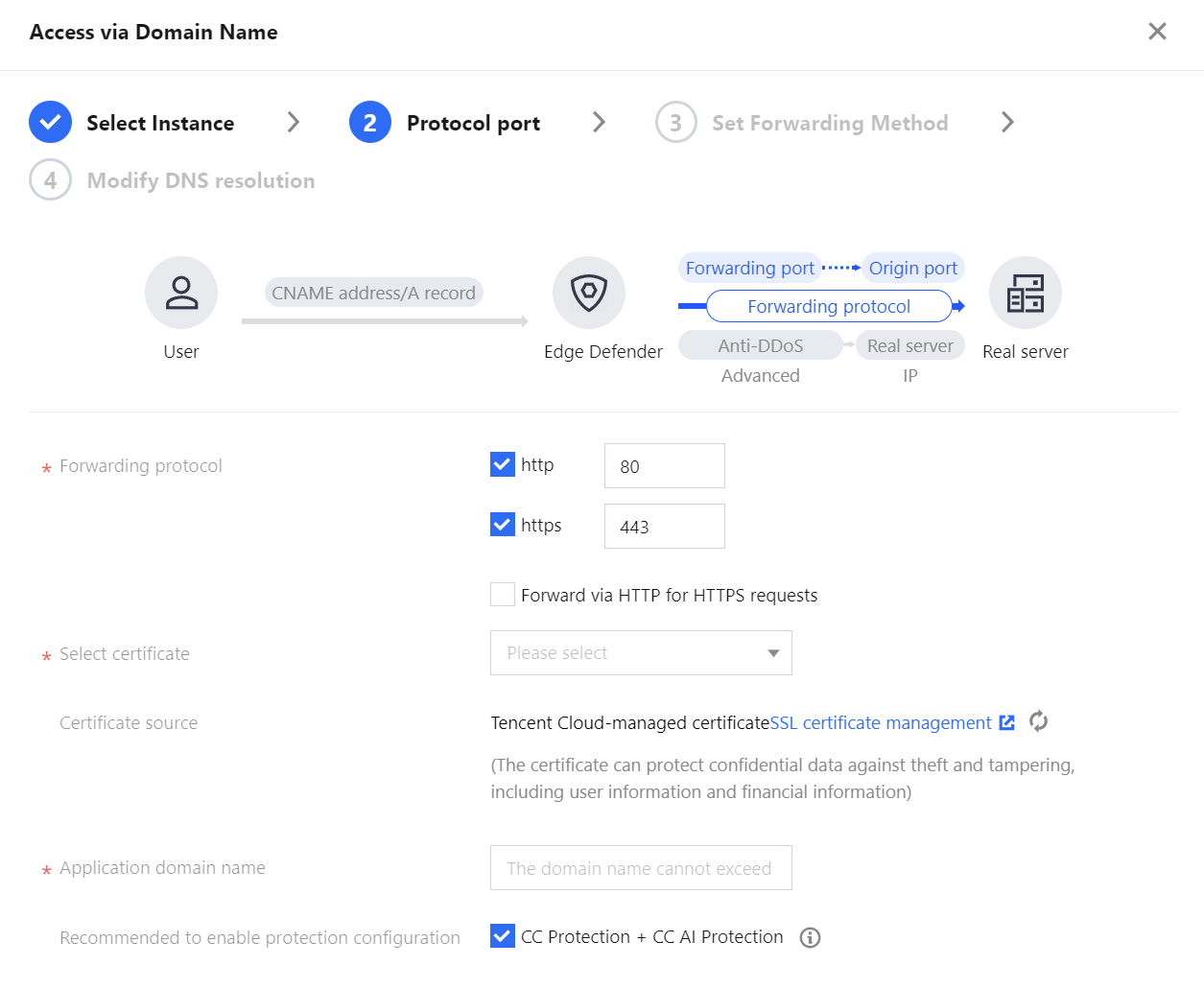This screenshot has width=1204, height=989.
Task: Click the Edge Defender shield icon
Action: click(589, 293)
